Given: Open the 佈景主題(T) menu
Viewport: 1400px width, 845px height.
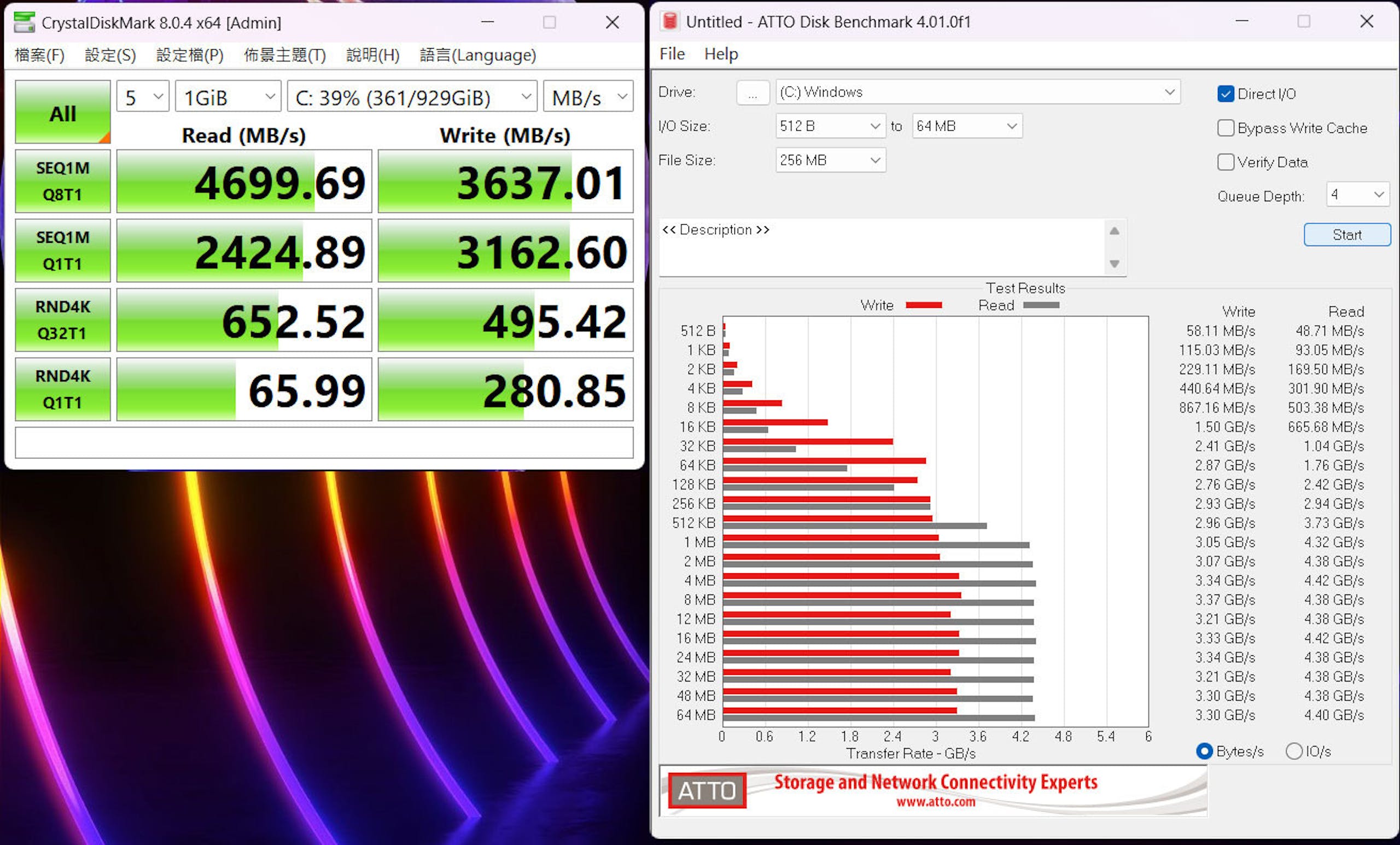Looking at the screenshot, I should click(285, 55).
